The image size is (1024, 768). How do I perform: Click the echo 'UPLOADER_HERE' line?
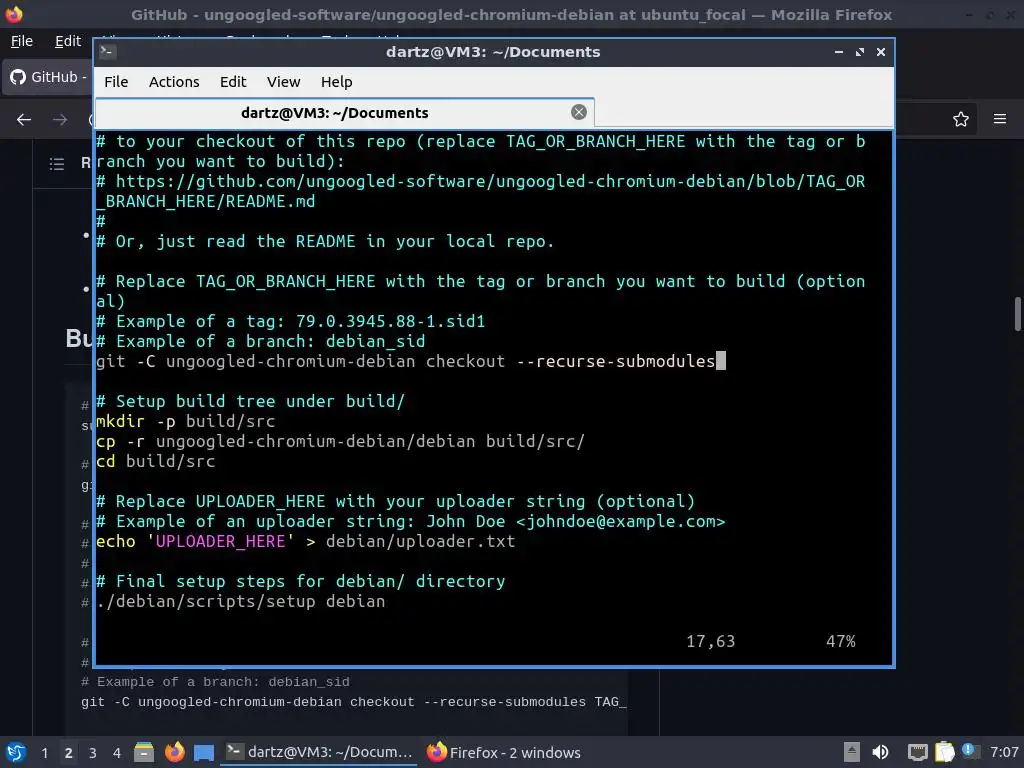point(306,541)
